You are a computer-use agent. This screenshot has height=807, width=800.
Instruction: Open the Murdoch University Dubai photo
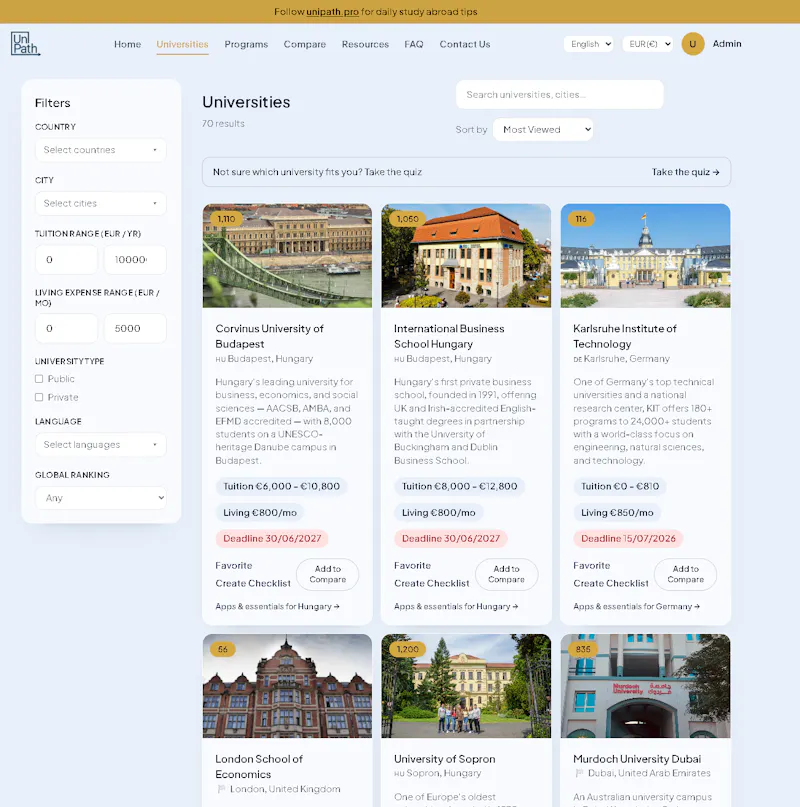click(645, 686)
